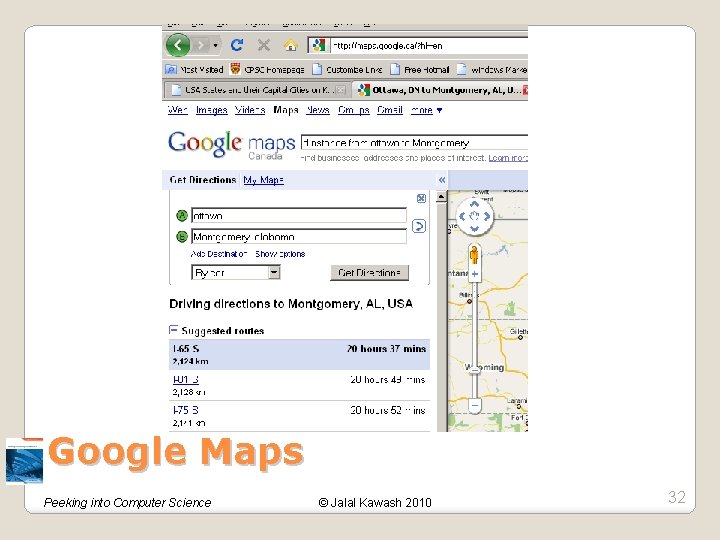Expand the more dropdown in Google nav
The height and width of the screenshot is (540, 720).
click(x=426, y=110)
